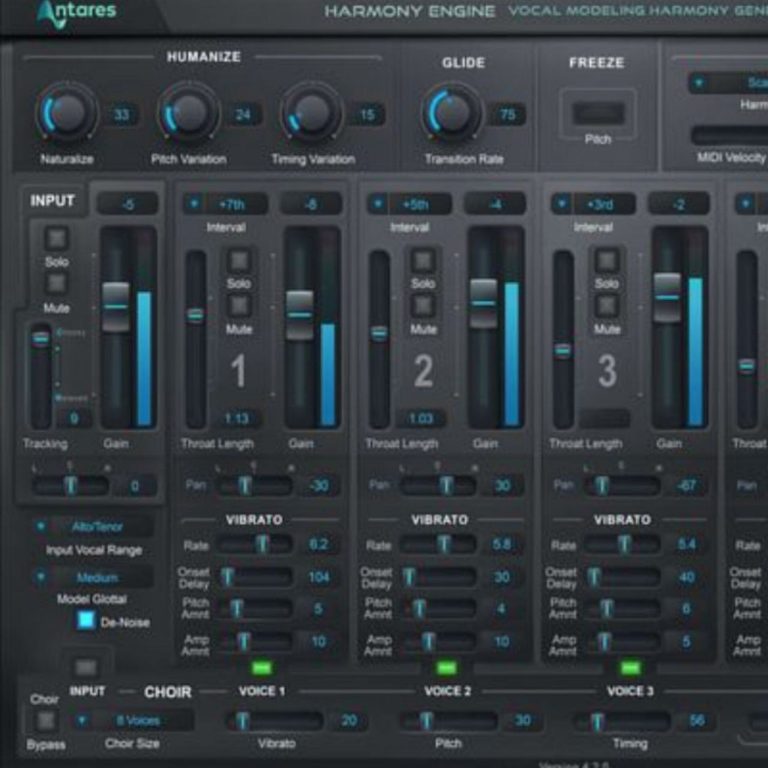Click Voice 3 Gain fader handle
The width and height of the screenshot is (768, 768).
[x=667, y=297]
